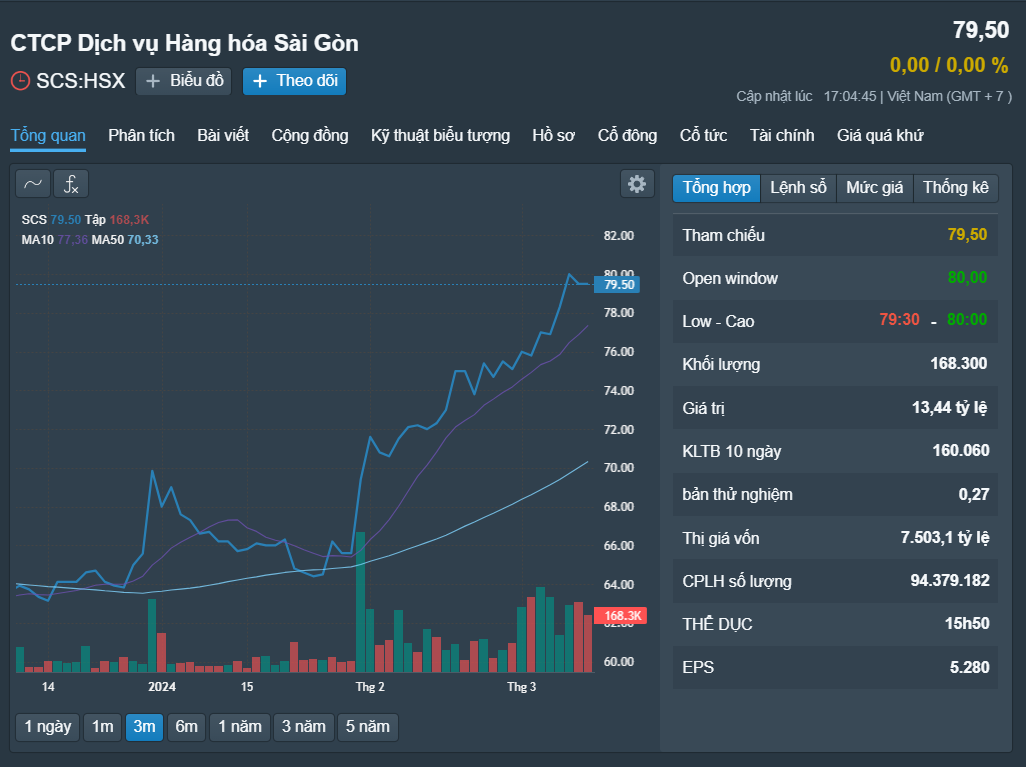Open the line chart type icon
The width and height of the screenshot is (1026, 767).
(33, 184)
